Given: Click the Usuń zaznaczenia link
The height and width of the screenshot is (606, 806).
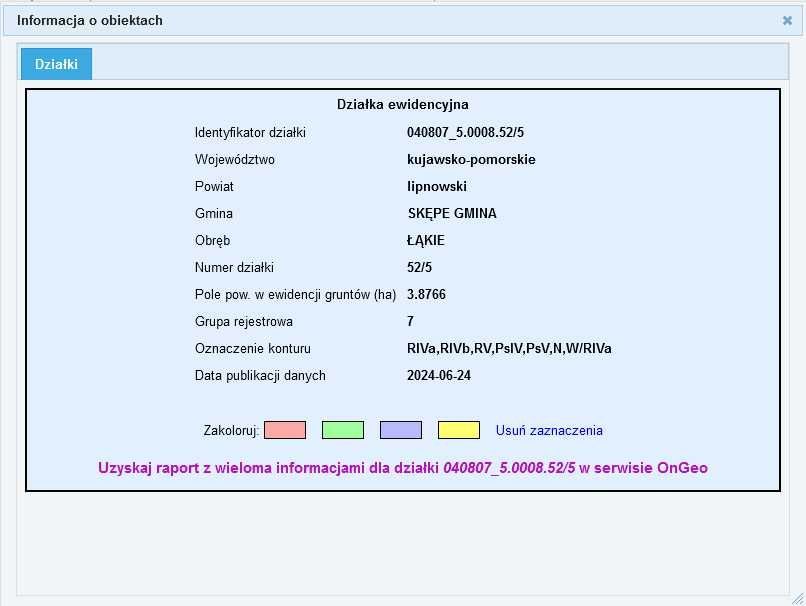Looking at the screenshot, I should [549, 430].
